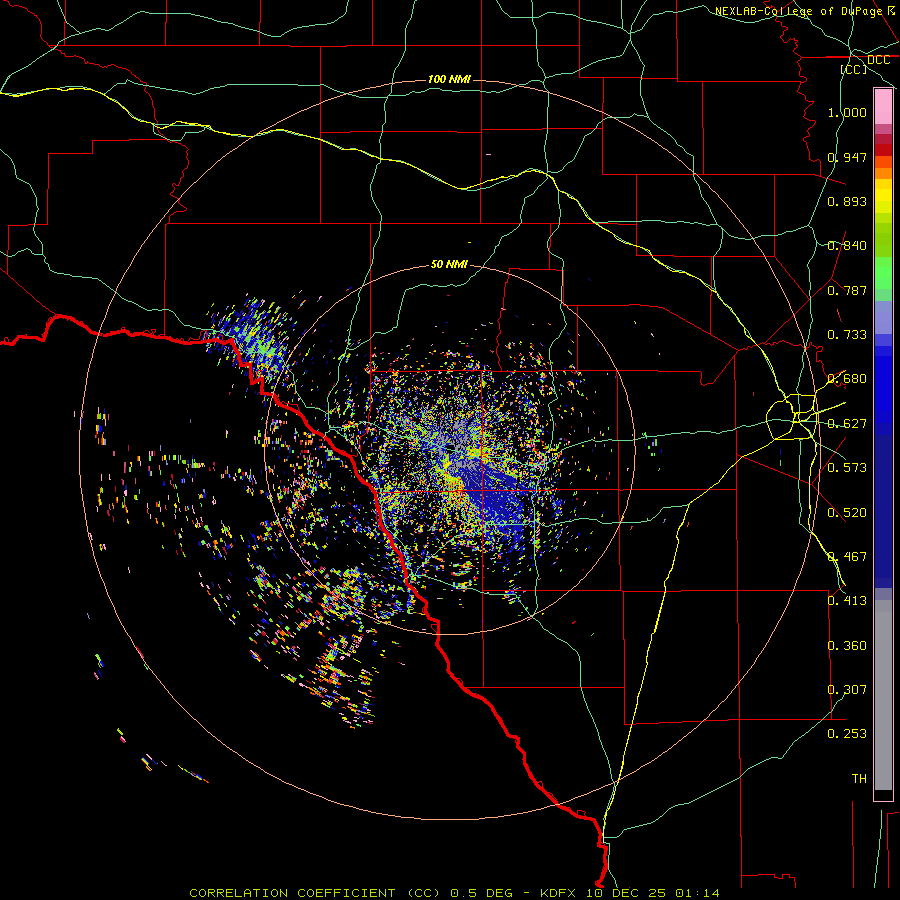900x900 pixels.
Task: Click the 0.360 scale value
Action: 847,646
